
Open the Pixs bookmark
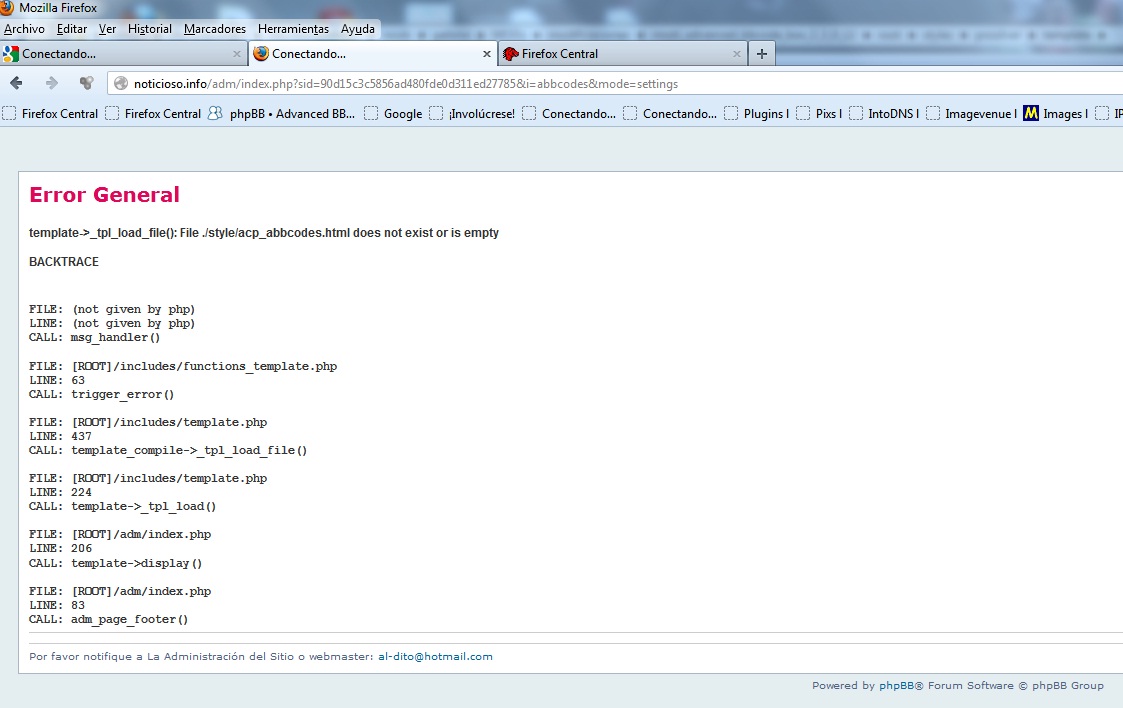click(x=819, y=113)
